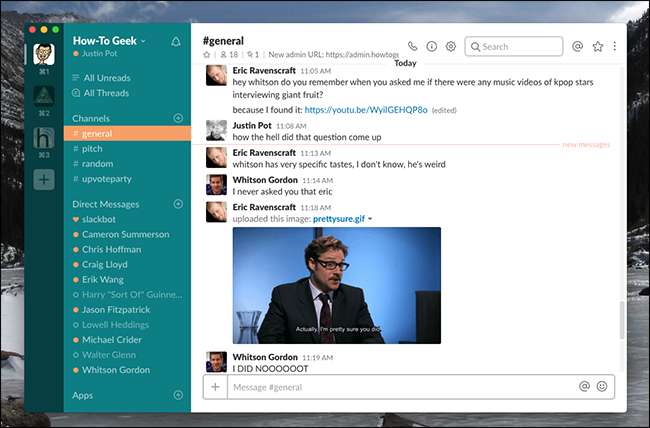The image size is (650, 428).
Task: Switch to the second workspace triangle icon
Action: tap(44, 96)
